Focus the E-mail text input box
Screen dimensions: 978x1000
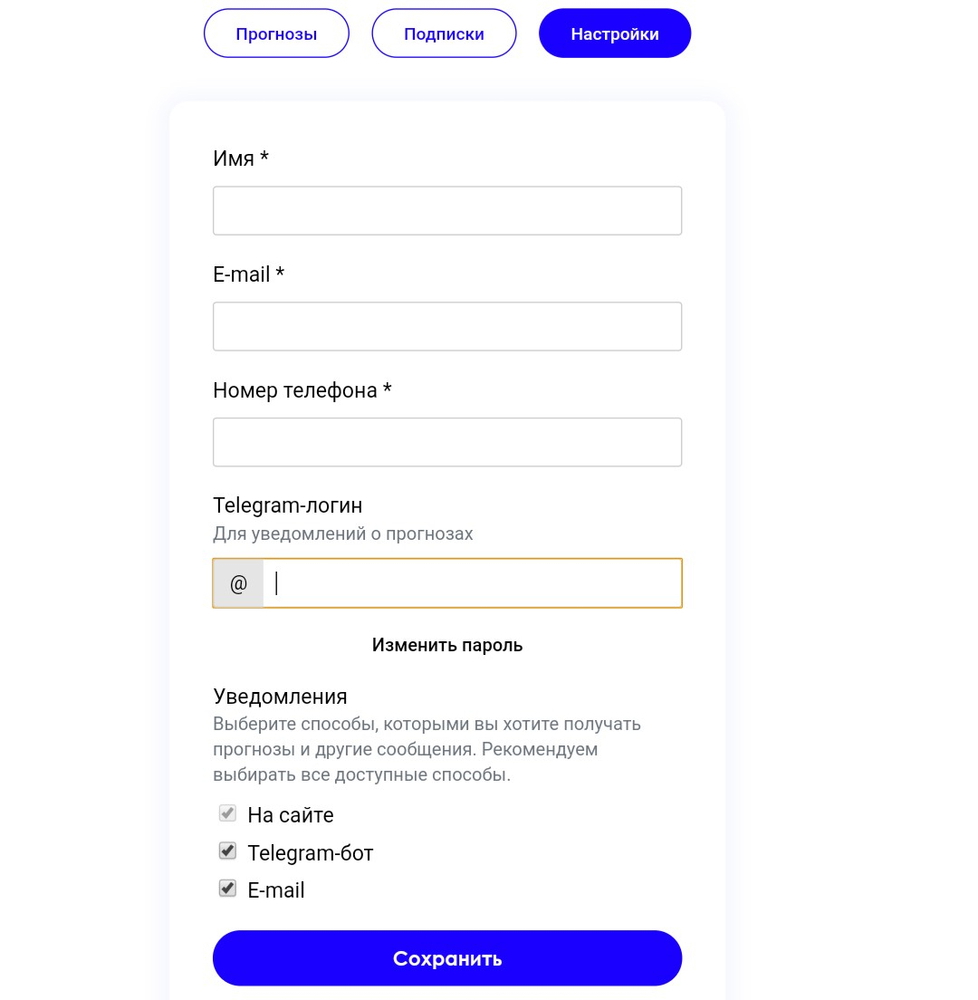[447, 327]
